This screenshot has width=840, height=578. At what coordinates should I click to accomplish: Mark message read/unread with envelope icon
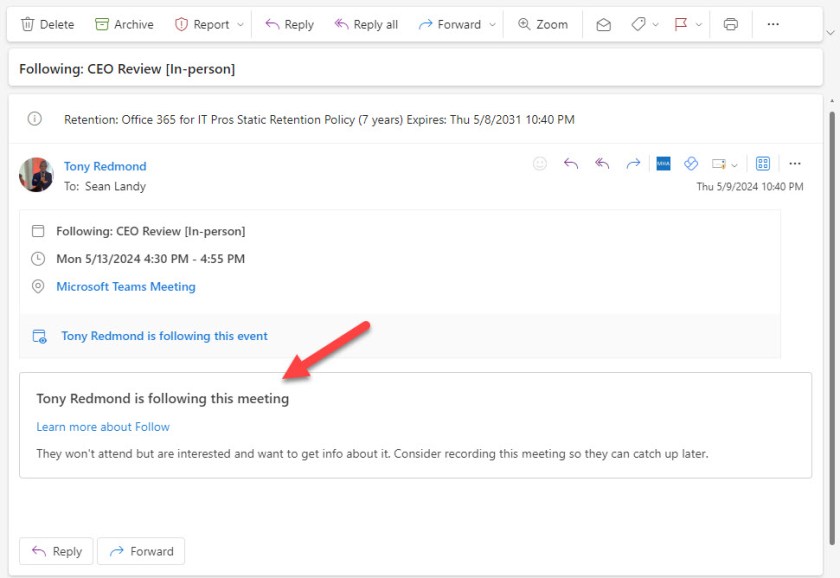[604, 25]
